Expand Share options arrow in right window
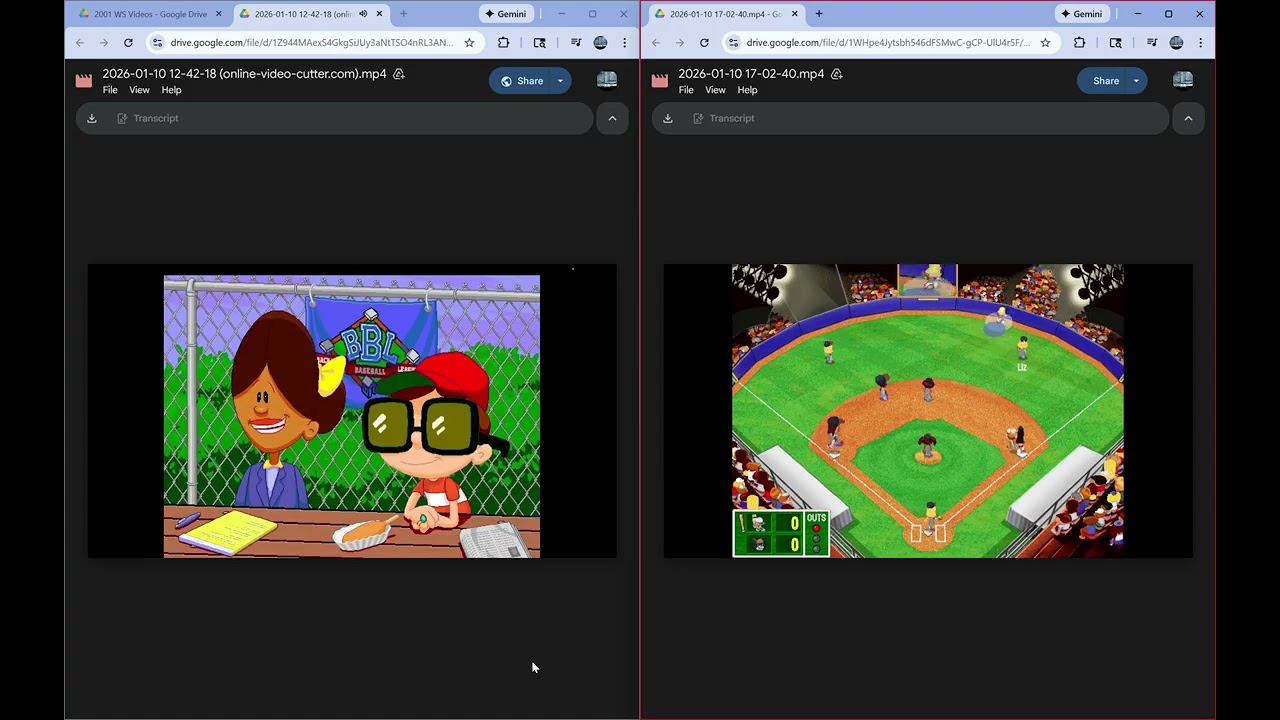Image resolution: width=1280 pixels, height=720 pixels. (x=1136, y=81)
